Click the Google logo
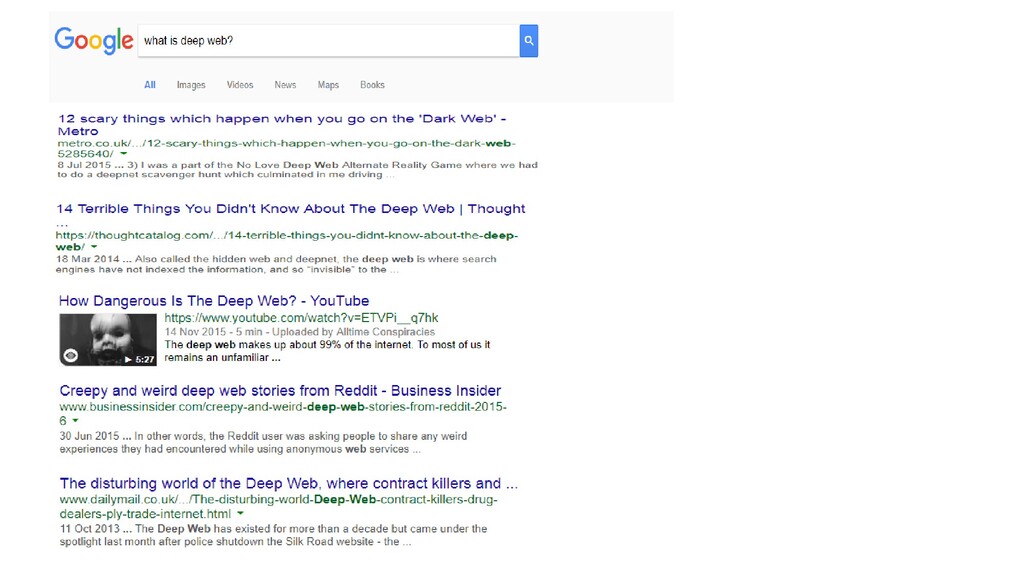This screenshot has width=1024, height=576. (x=94, y=40)
